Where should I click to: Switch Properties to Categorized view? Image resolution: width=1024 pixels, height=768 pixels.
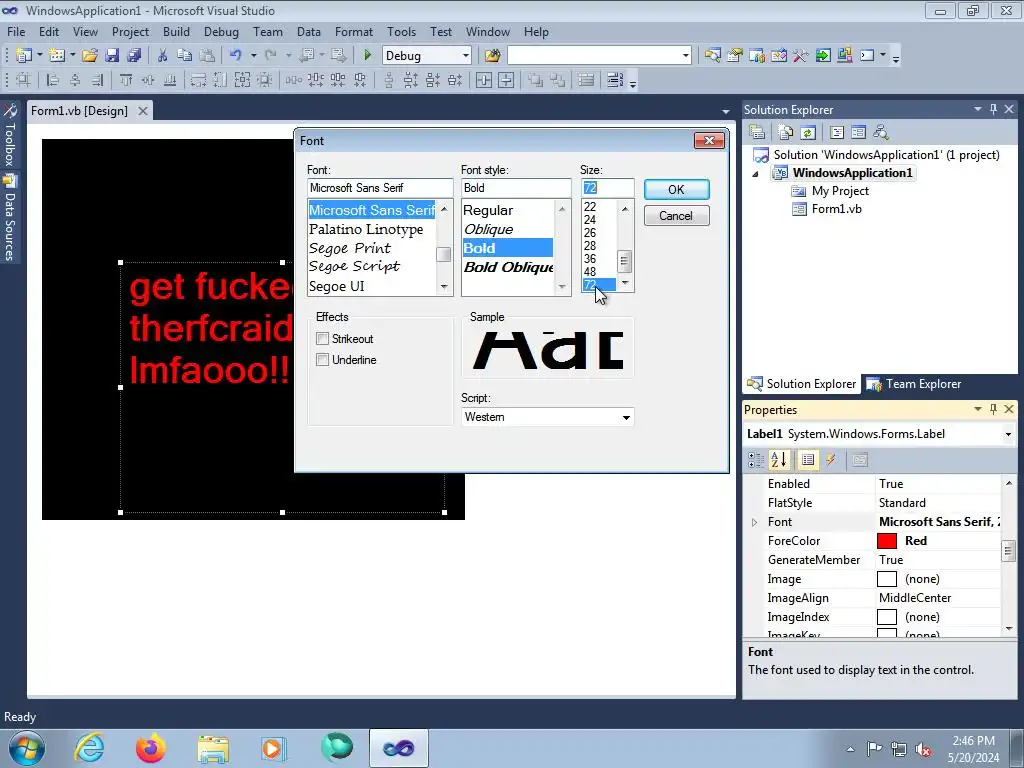[756, 460]
